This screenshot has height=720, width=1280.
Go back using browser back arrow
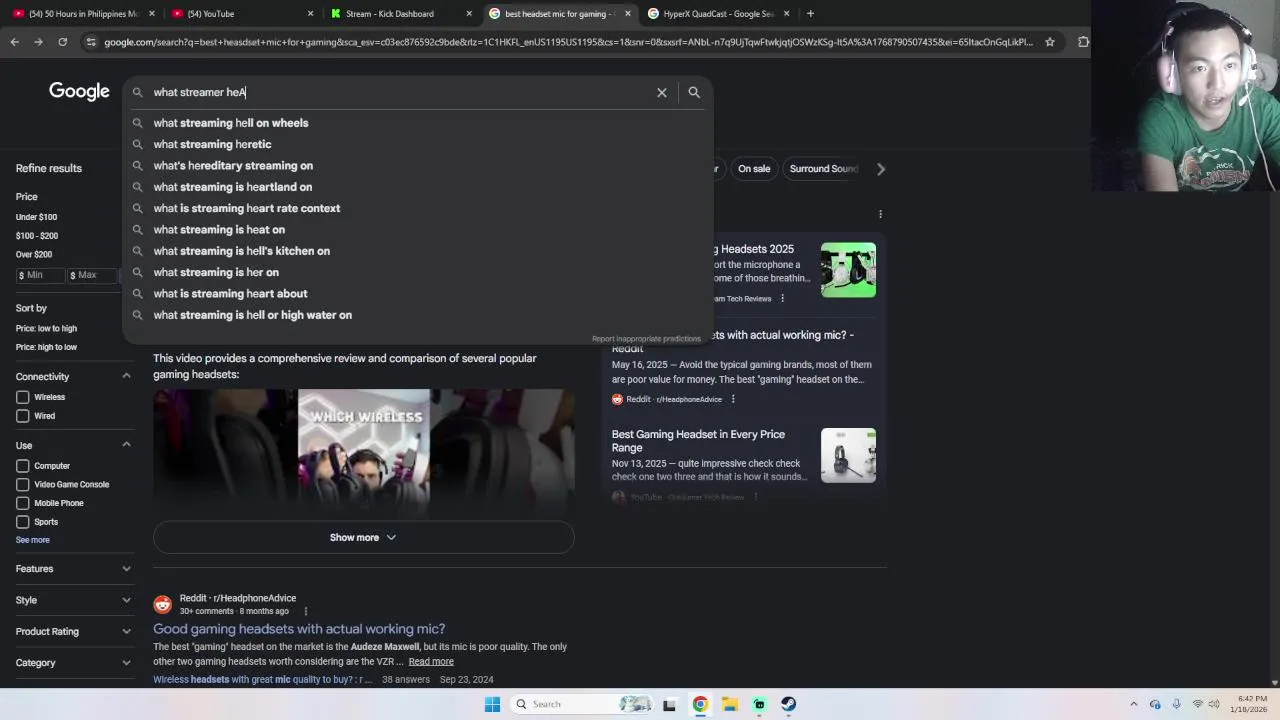coord(14,42)
